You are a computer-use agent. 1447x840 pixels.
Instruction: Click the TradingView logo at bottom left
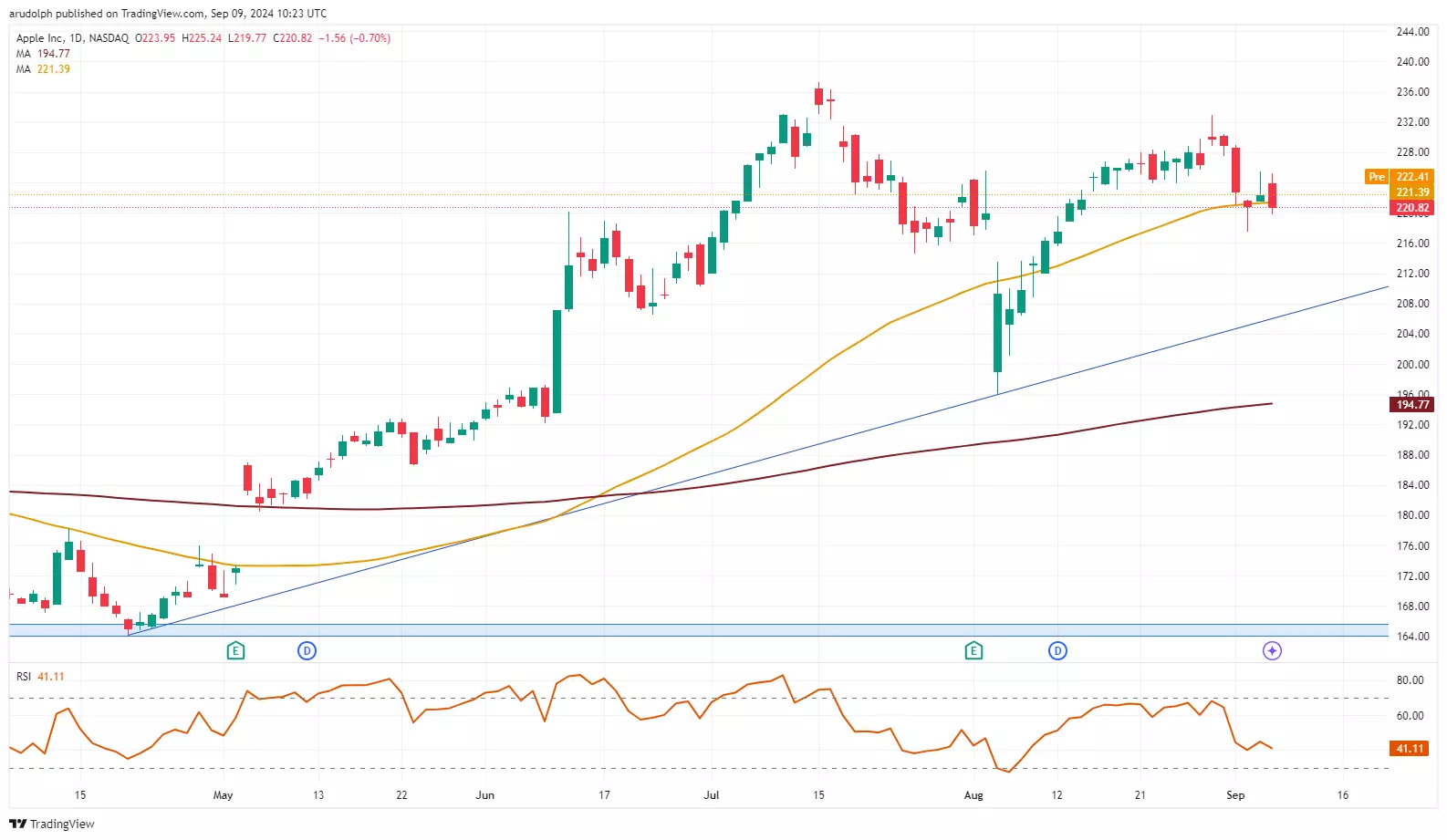52,824
